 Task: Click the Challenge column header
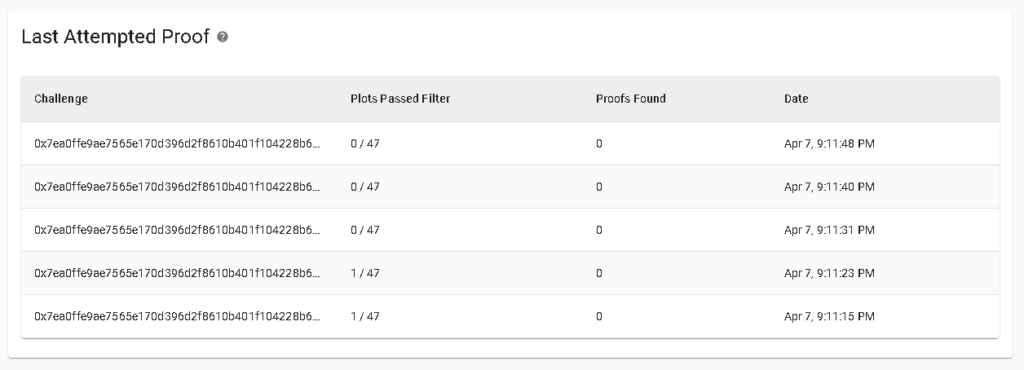point(61,99)
